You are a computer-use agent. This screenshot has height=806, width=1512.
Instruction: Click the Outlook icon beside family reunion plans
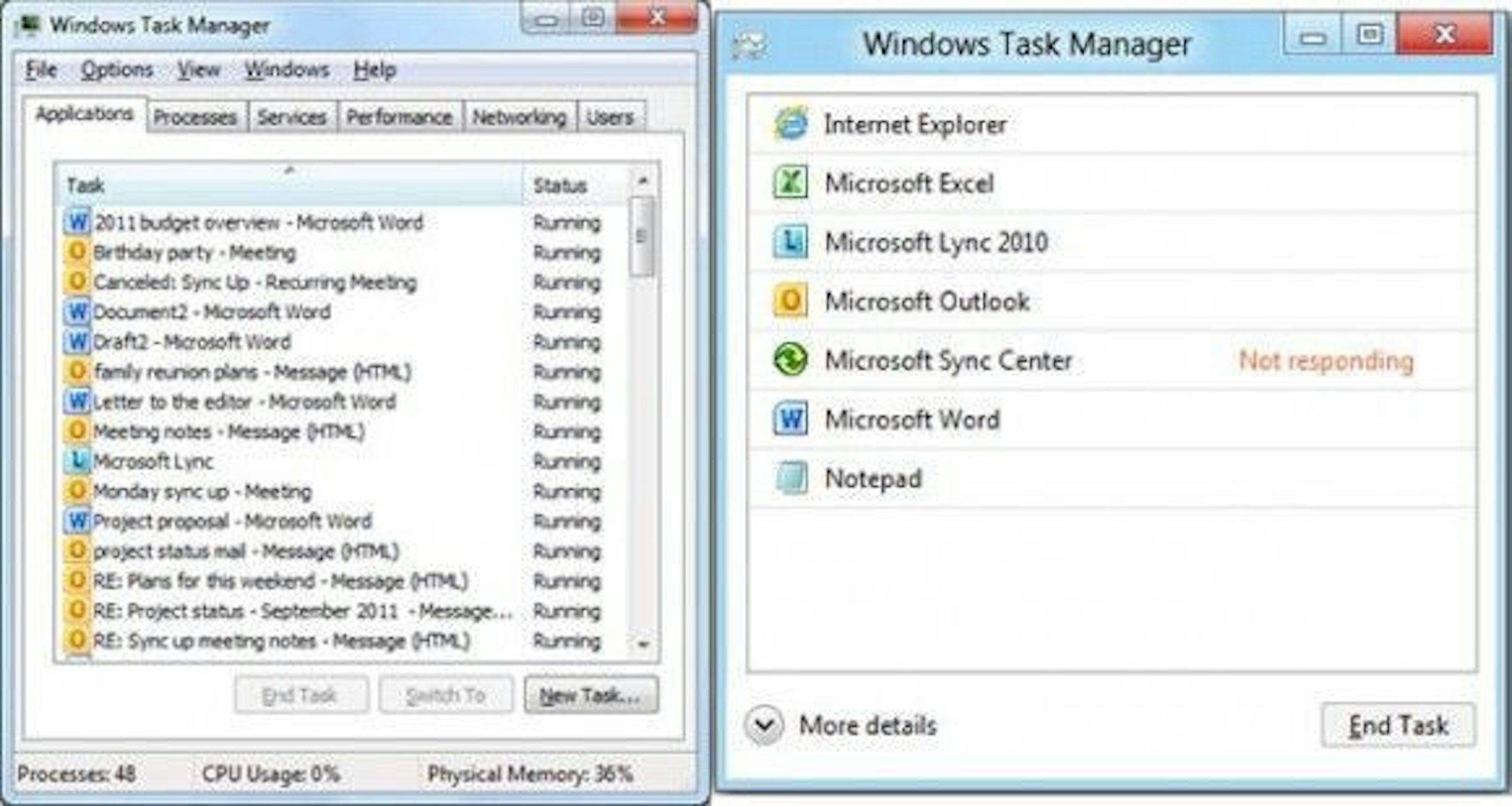(77, 372)
